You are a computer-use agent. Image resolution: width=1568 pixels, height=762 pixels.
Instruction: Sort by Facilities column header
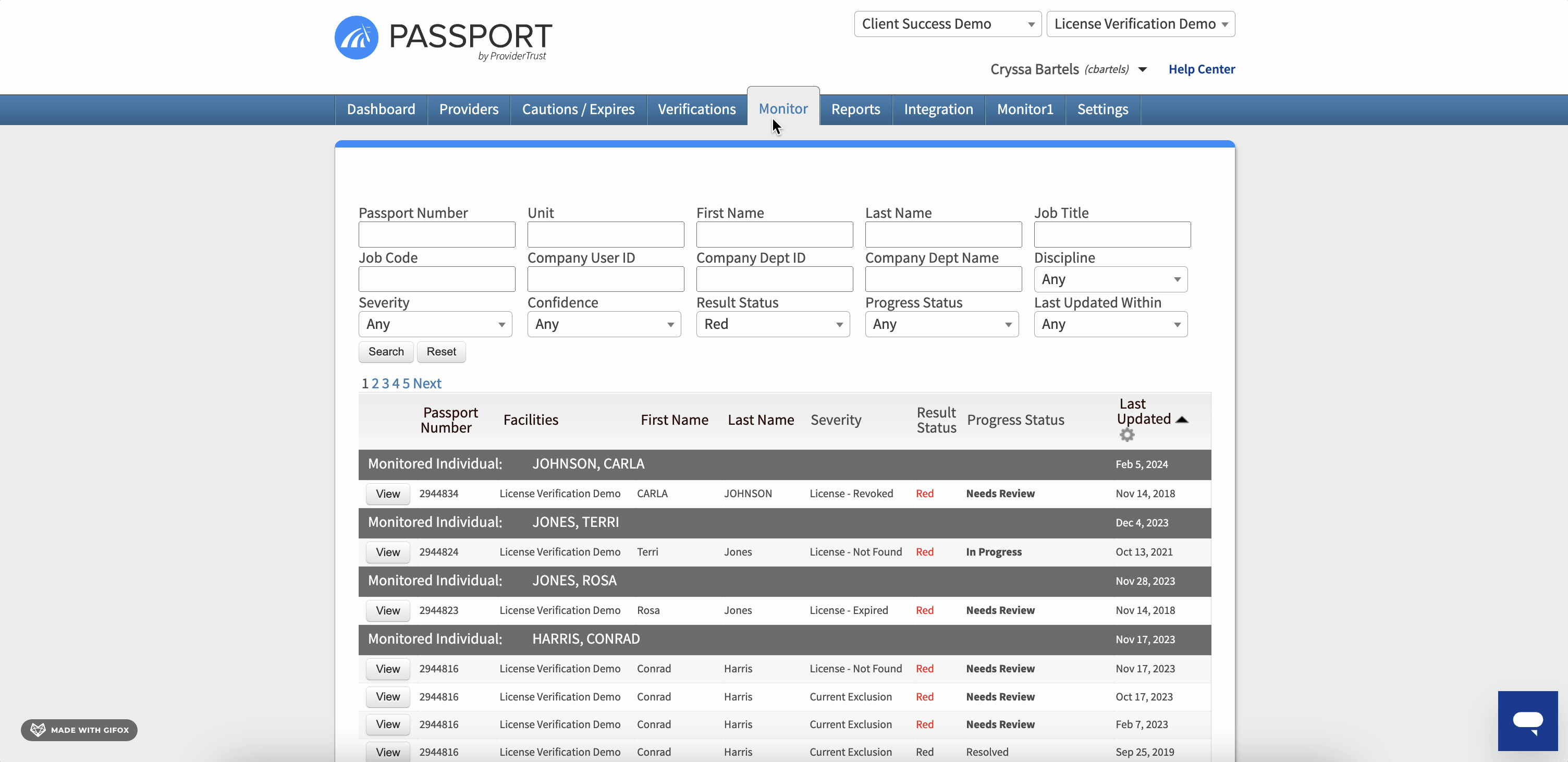pyautogui.click(x=530, y=420)
